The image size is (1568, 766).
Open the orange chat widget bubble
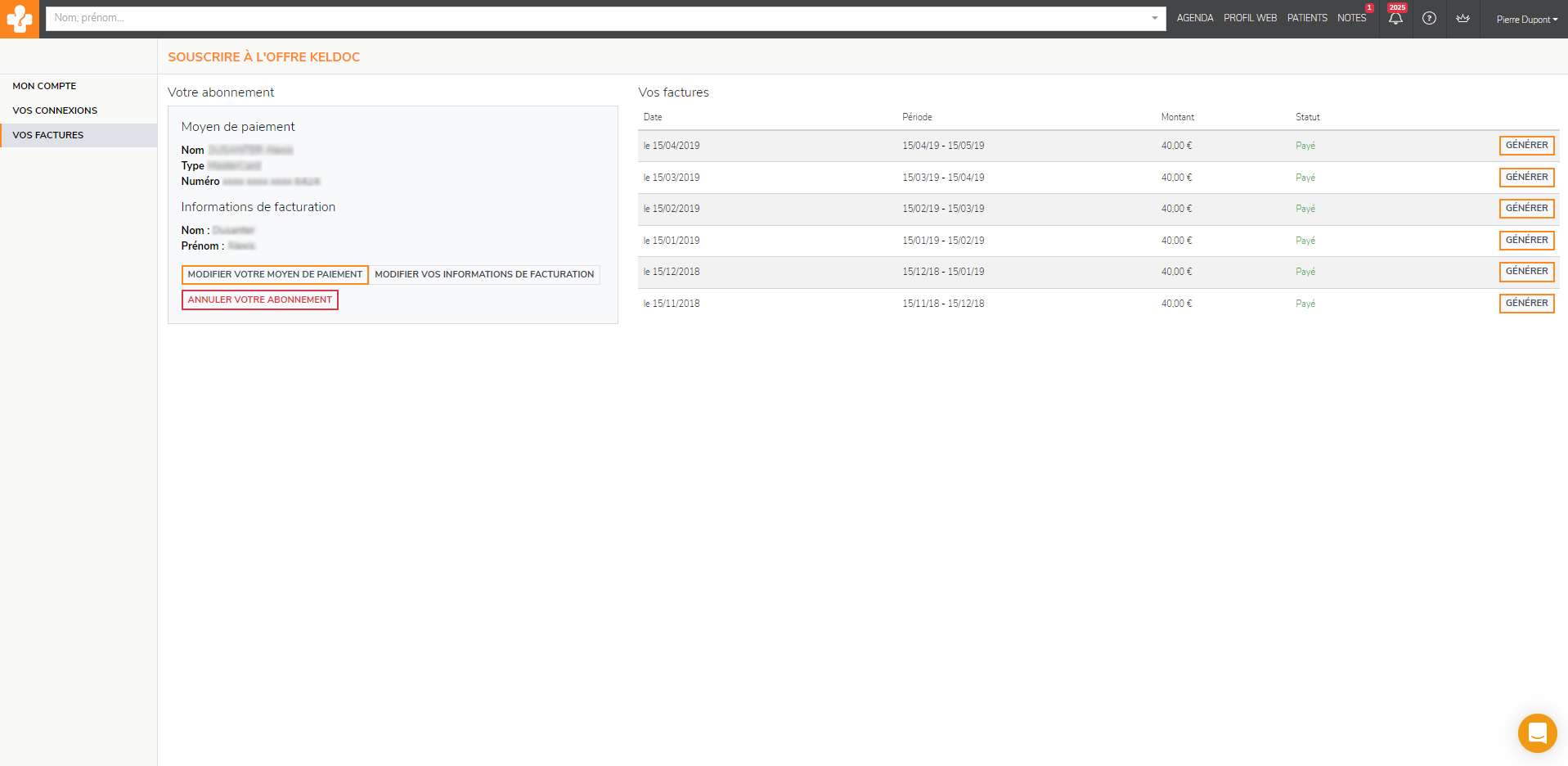pyautogui.click(x=1537, y=732)
